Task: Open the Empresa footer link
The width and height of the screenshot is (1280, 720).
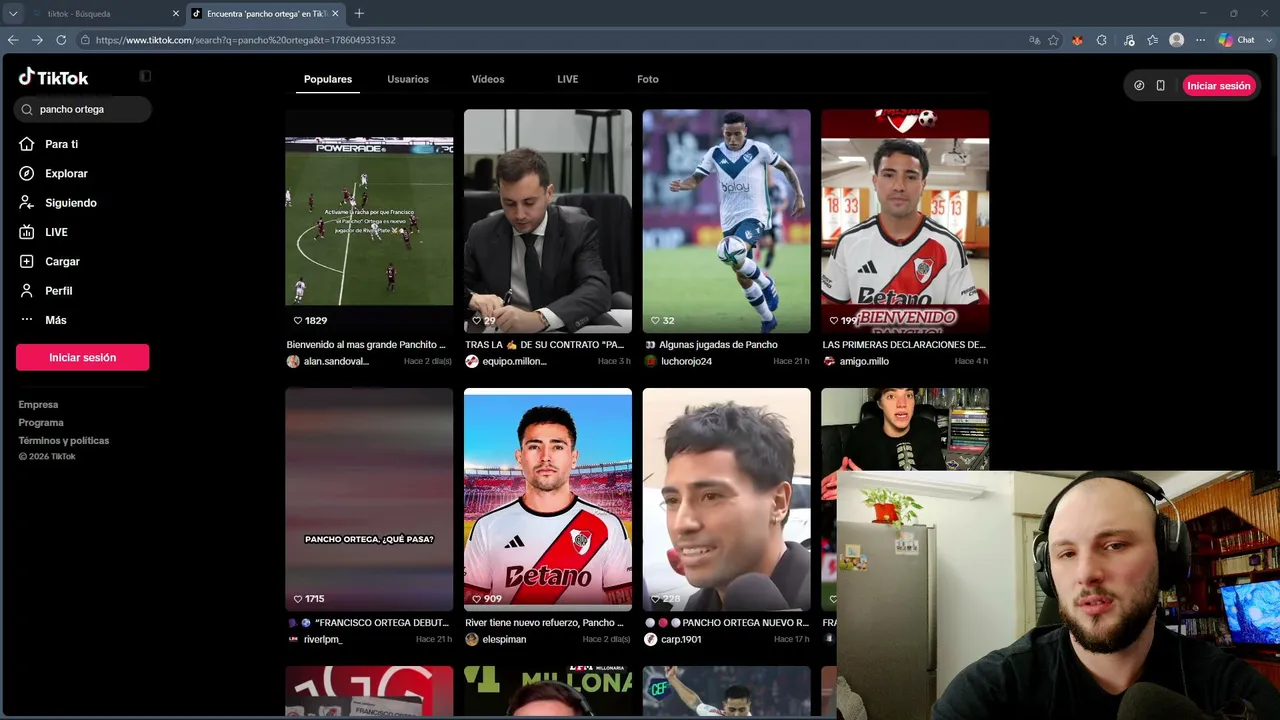Action: pyautogui.click(x=38, y=405)
